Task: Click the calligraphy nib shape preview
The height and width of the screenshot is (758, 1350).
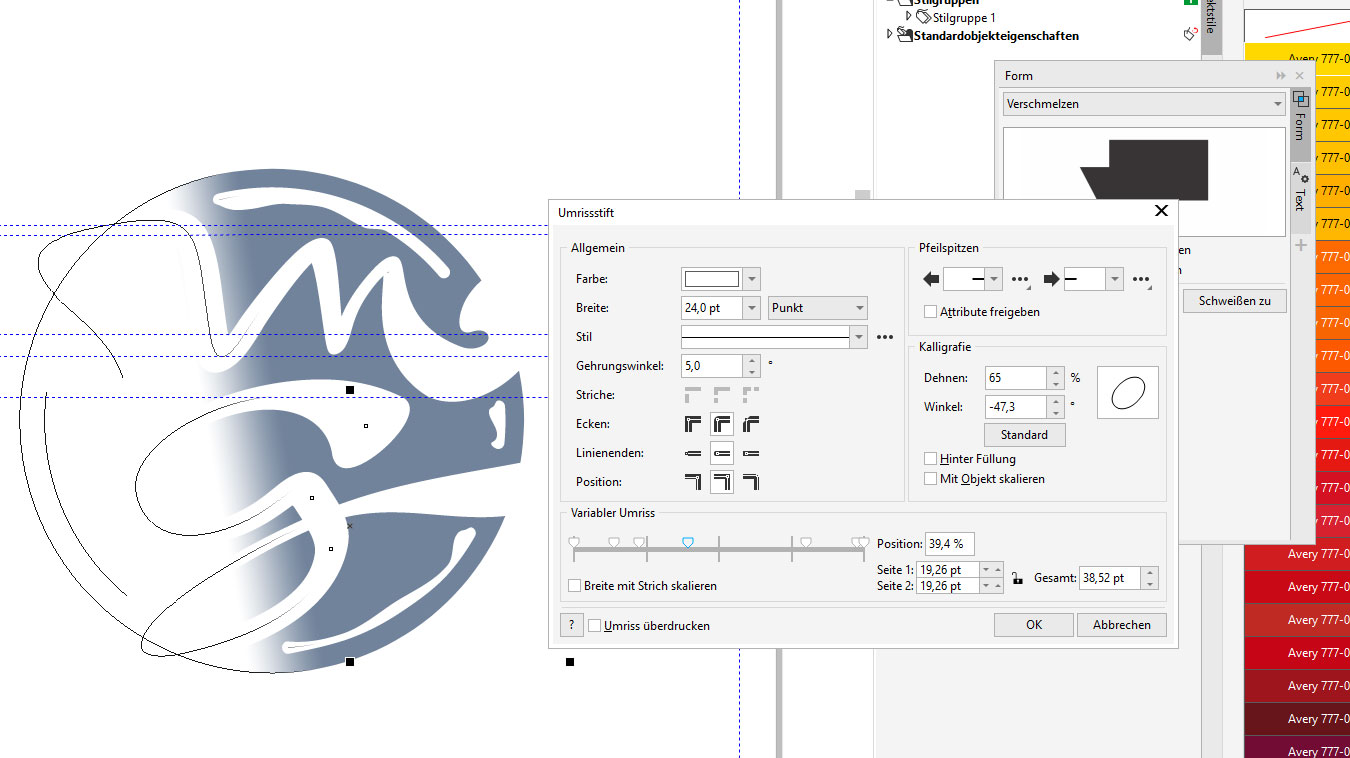Action: click(x=1128, y=392)
